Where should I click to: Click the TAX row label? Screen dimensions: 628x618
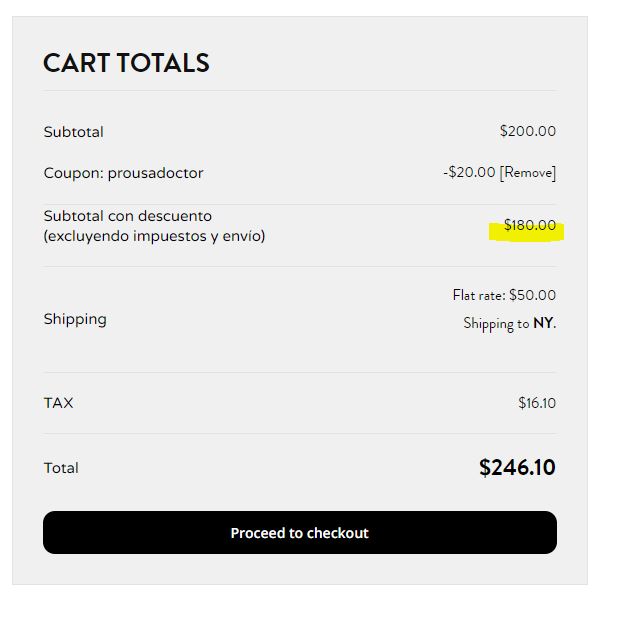point(58,403)
